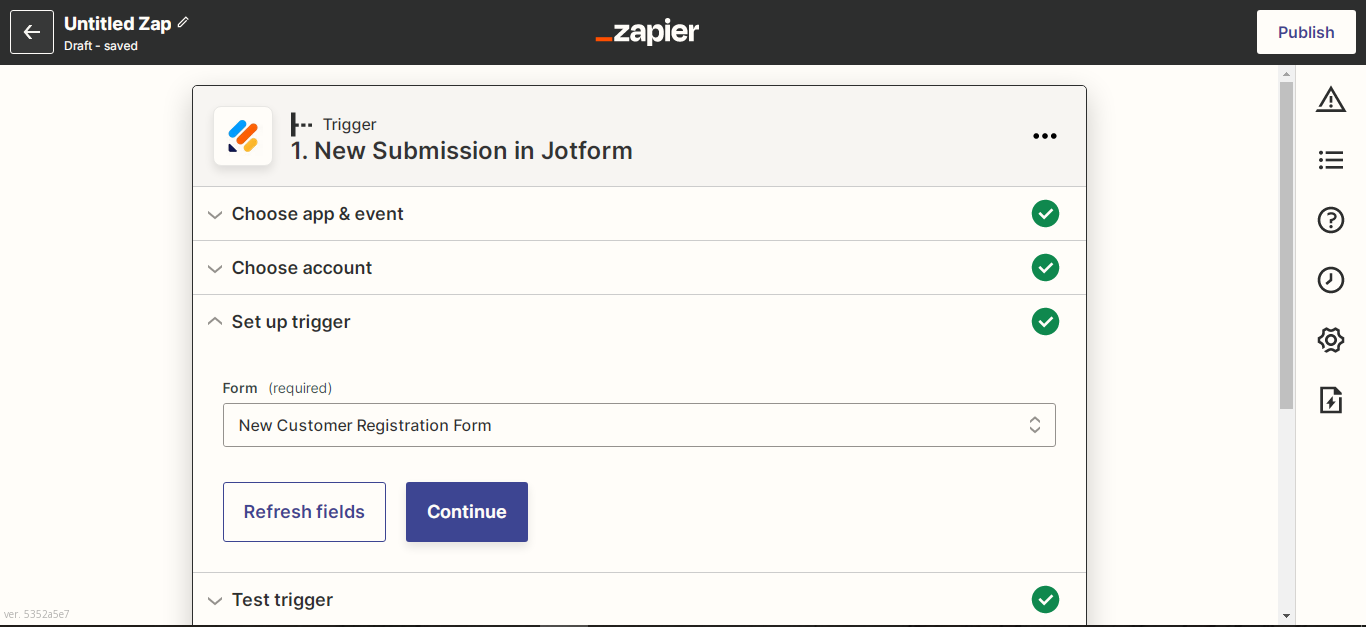1366x627 pixels.
Task: Open the warning status icon in sidebar
Action: (x=1331, y=99)
